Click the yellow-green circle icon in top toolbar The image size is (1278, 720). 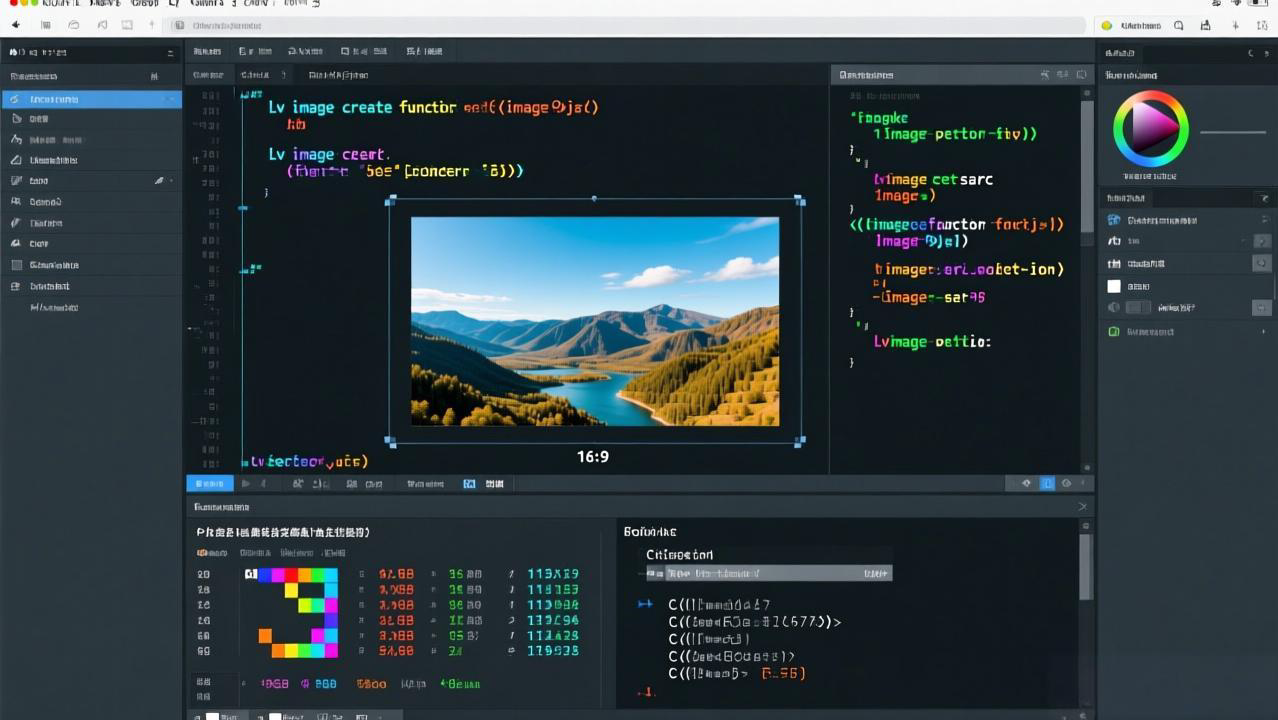[1107, 25]
